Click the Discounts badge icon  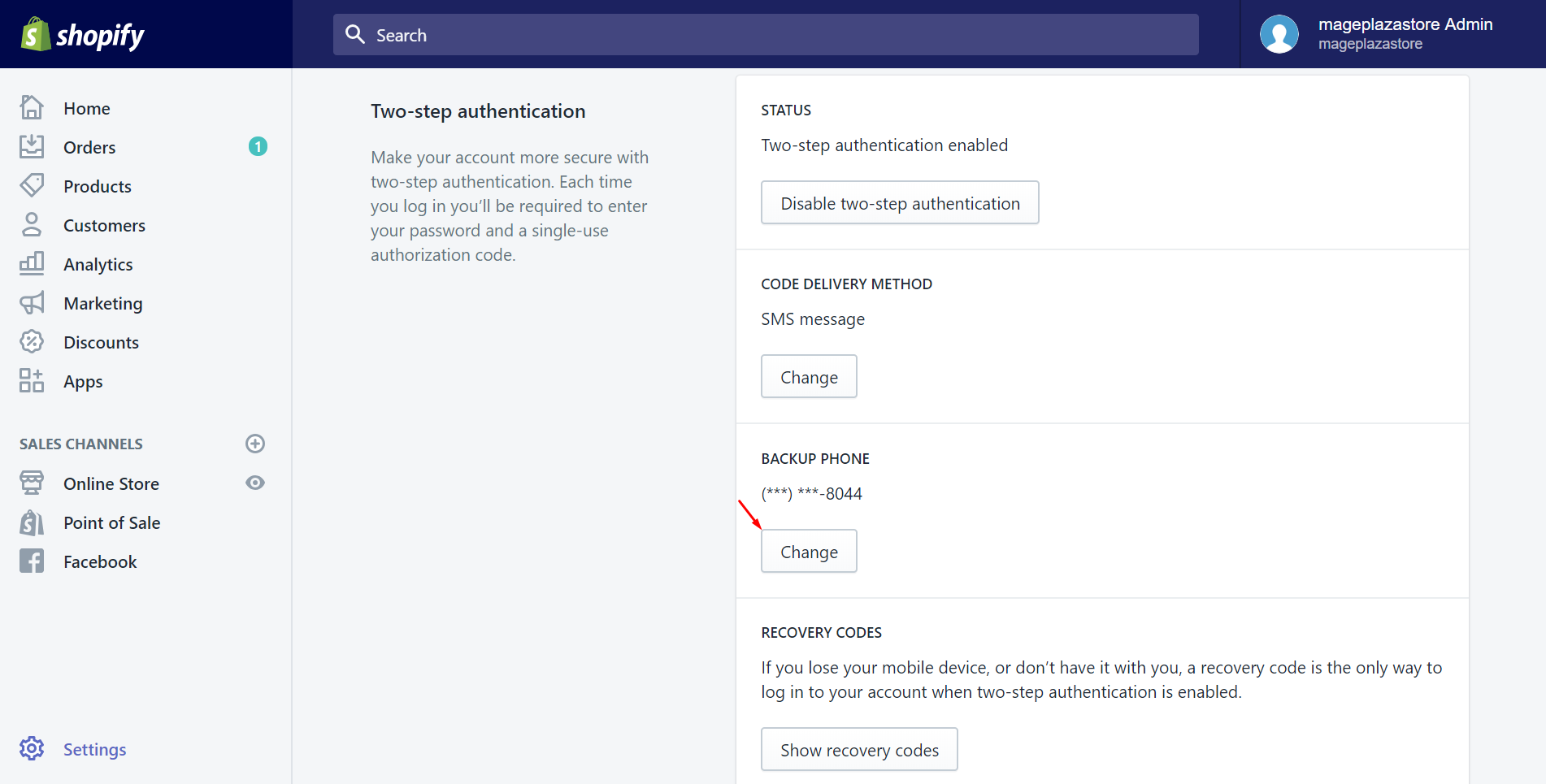click(x=32, y=341)
